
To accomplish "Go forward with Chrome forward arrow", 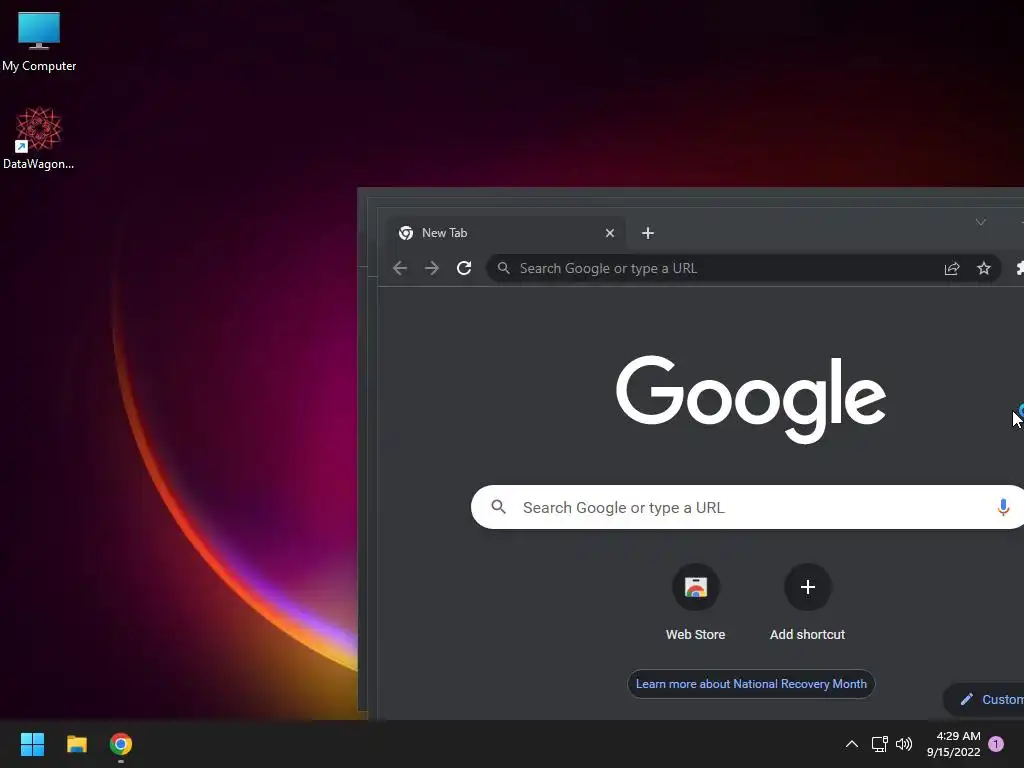I will (432, 268).
